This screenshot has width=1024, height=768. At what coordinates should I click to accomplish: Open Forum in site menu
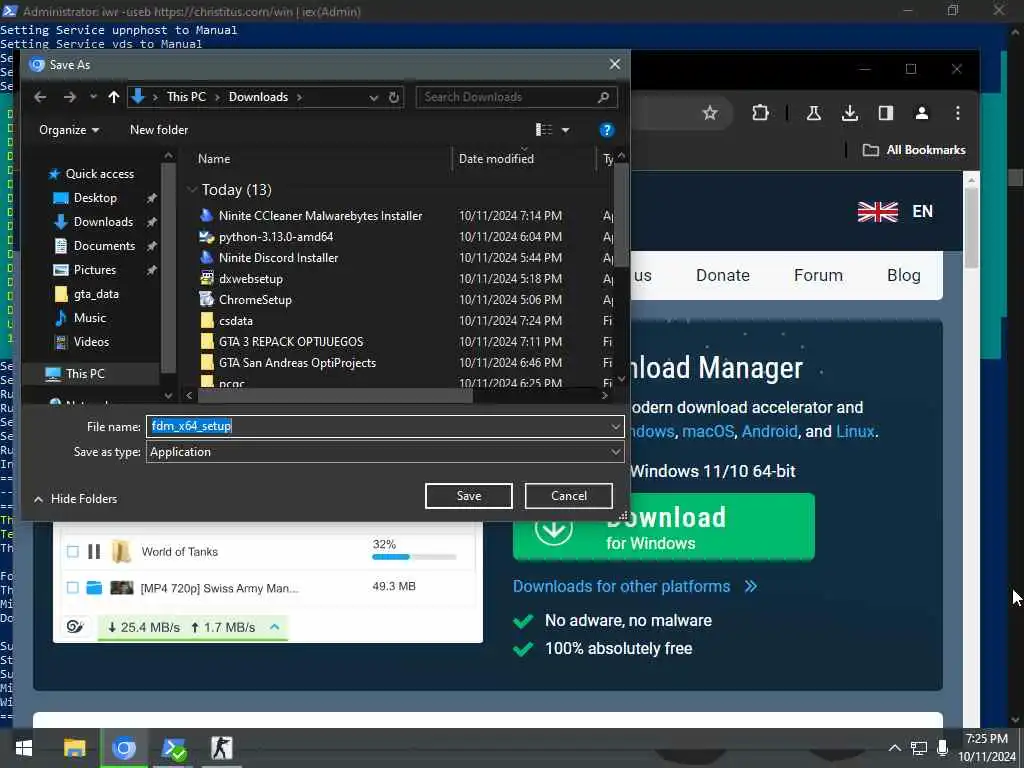point(818,276)
